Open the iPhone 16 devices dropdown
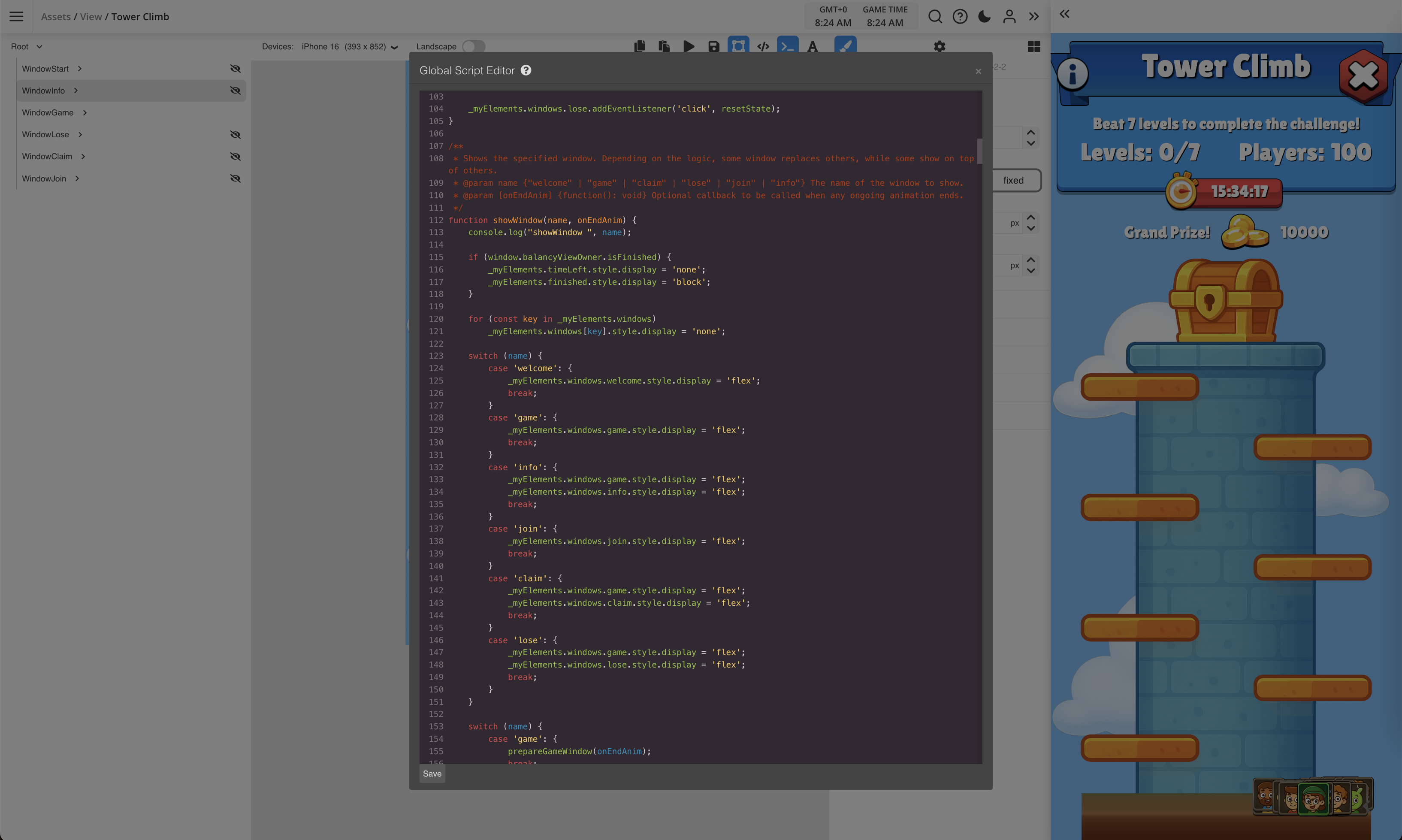The width and height of the screenshot is (1402, 840). [x=349, y=46]
